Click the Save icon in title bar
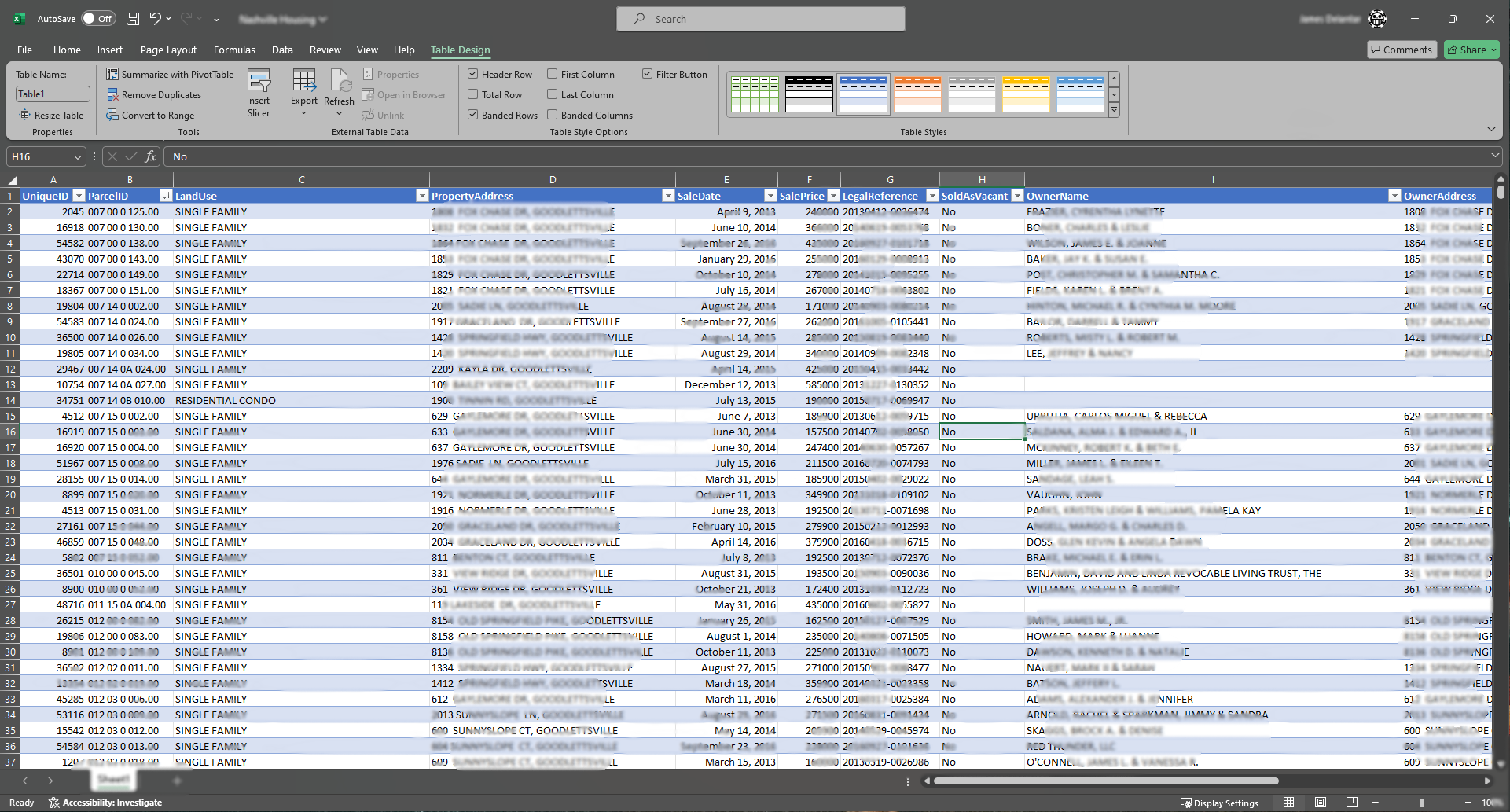Screen dimensions: 1510x812 [x=133, y=19]
